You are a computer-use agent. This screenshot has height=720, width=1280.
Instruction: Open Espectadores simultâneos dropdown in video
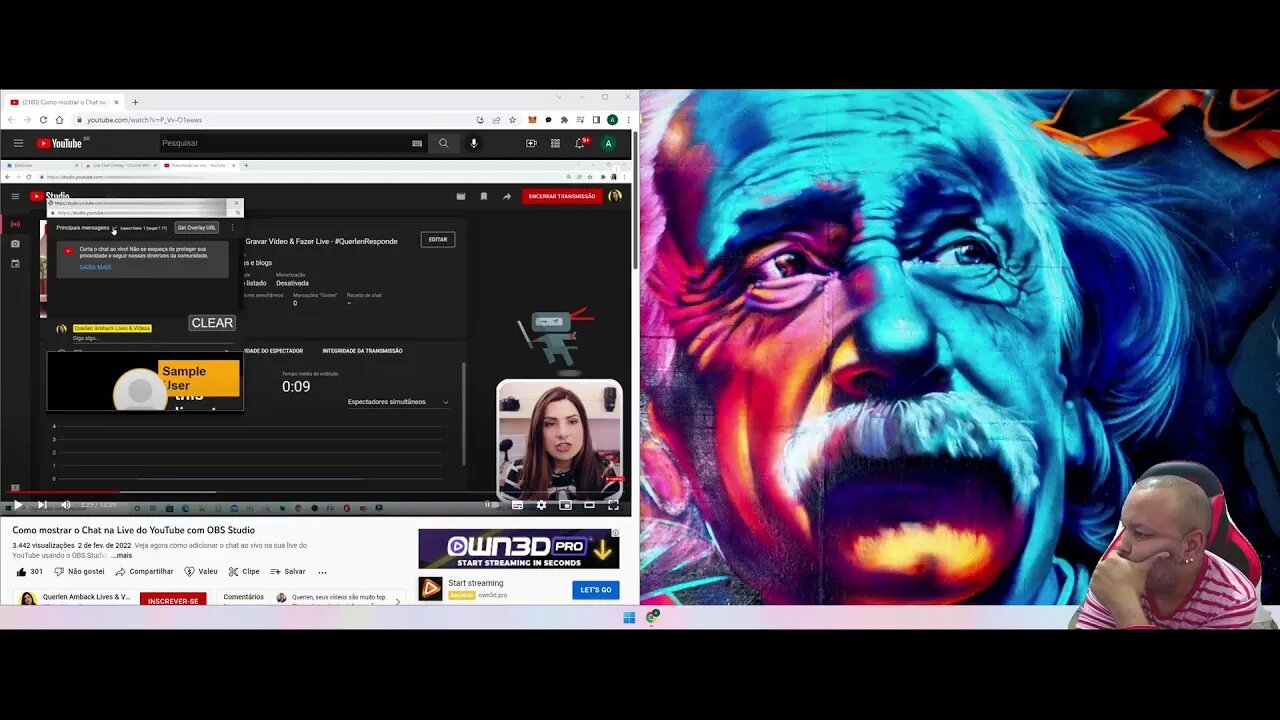398,402
